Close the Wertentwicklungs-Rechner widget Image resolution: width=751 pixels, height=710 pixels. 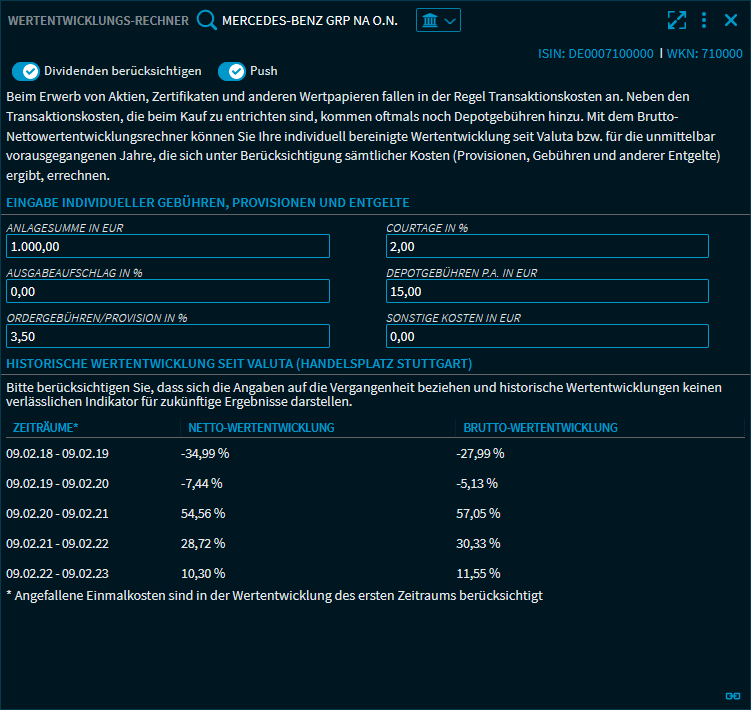coord(730,20)
